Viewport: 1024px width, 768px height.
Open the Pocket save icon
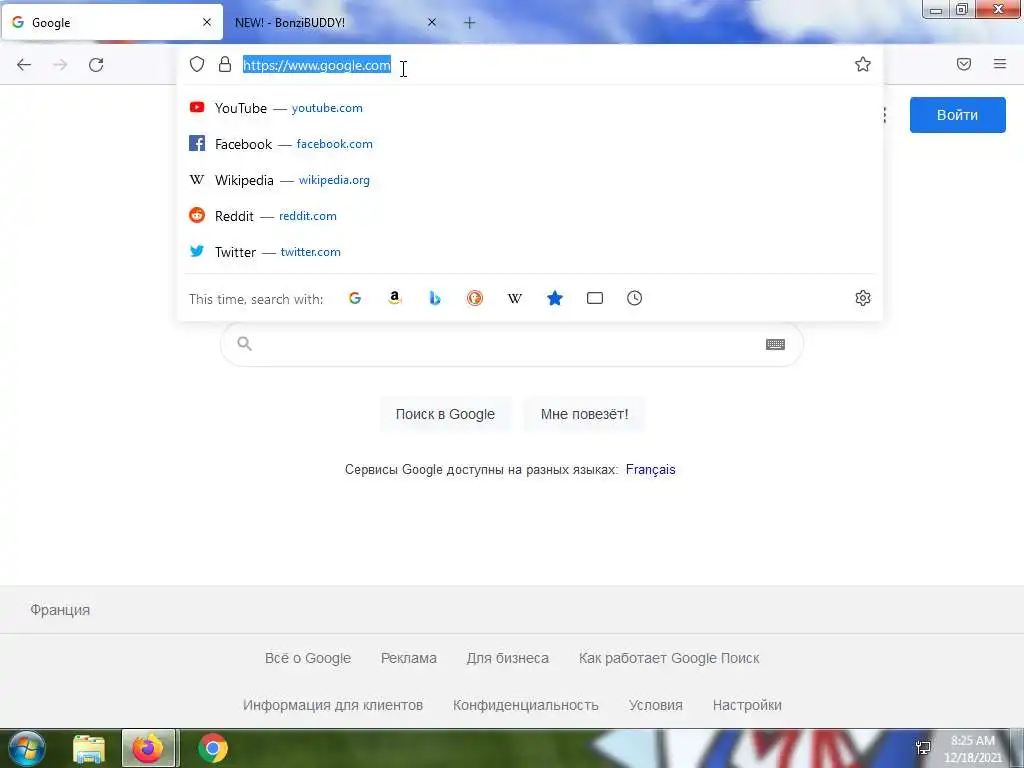point(964,64)
